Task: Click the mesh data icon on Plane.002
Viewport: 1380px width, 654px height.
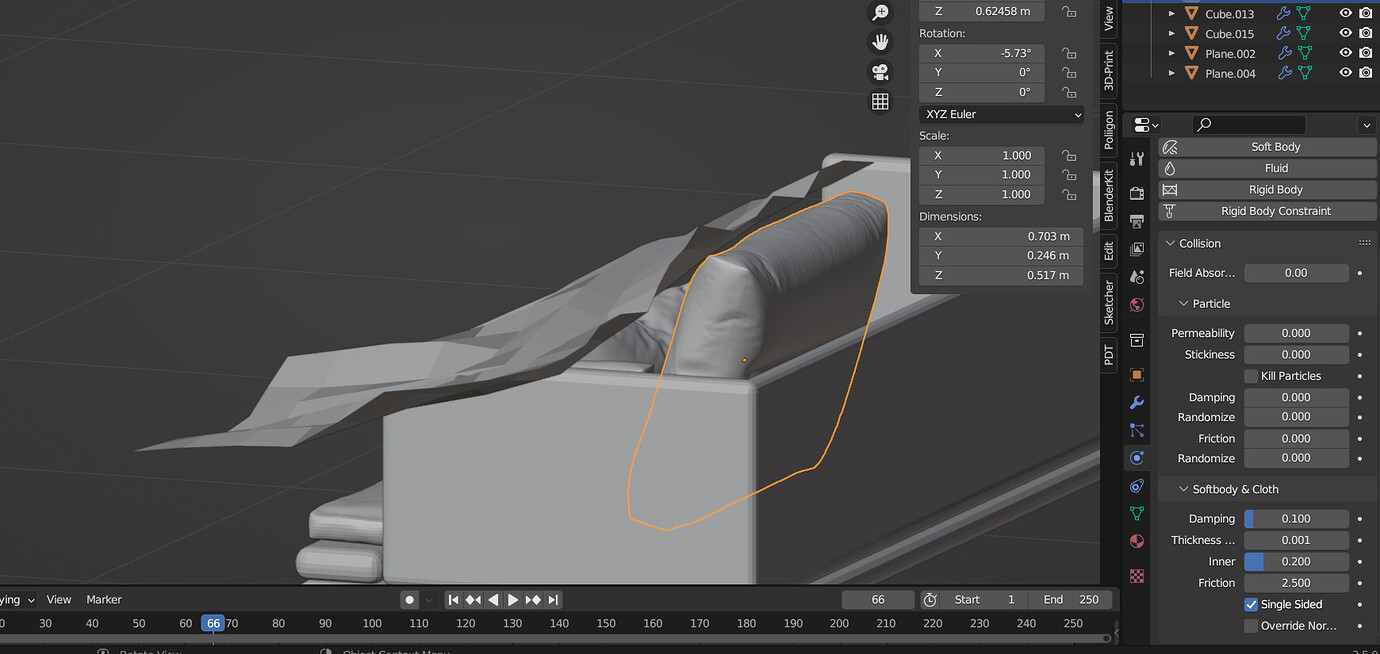Action: pyautogui.click(x=1304, y=53)
